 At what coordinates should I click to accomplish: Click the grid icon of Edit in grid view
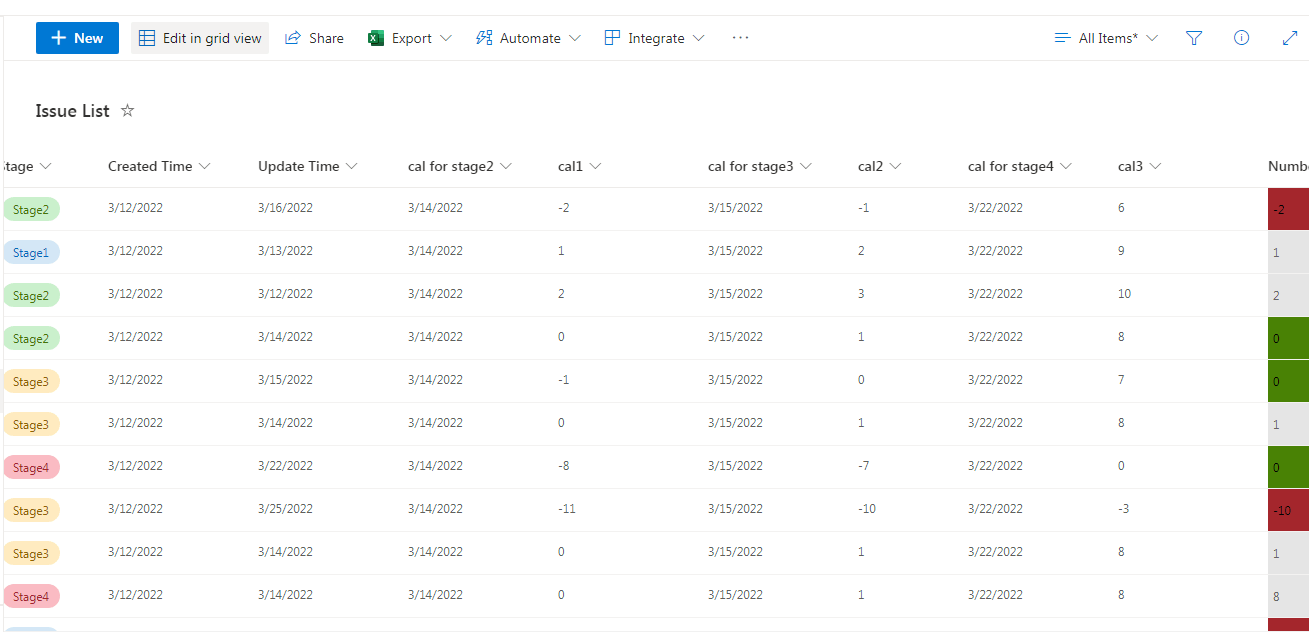147,38
